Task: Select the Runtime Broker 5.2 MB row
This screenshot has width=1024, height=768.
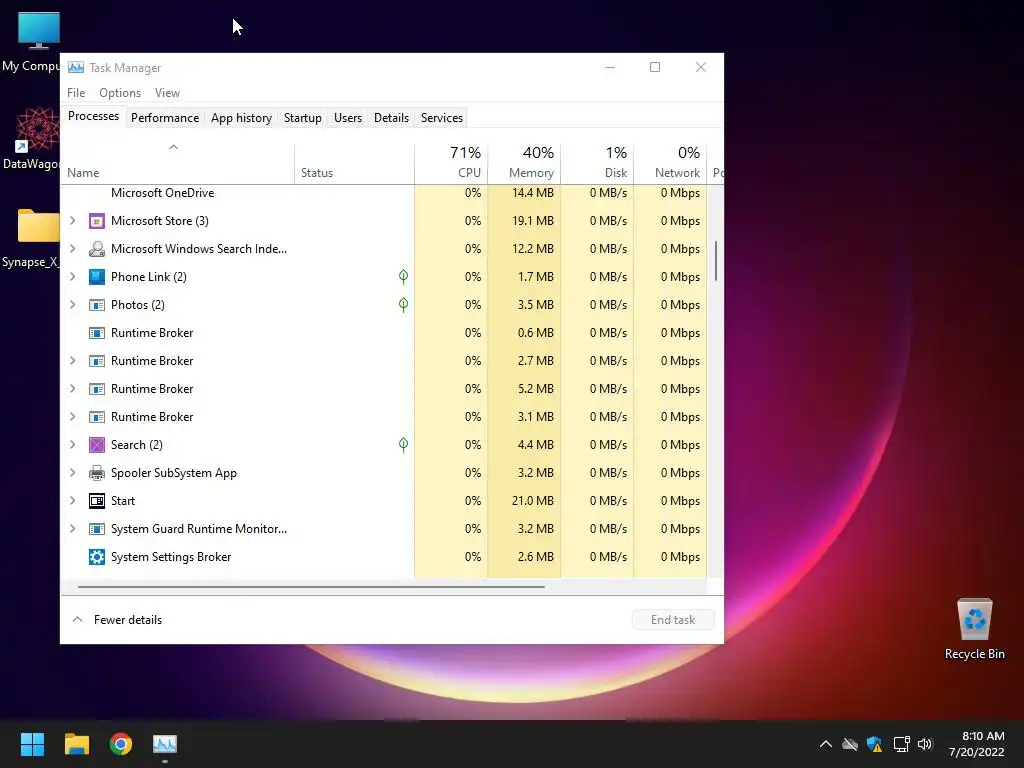Action: (x=383, y=389)
